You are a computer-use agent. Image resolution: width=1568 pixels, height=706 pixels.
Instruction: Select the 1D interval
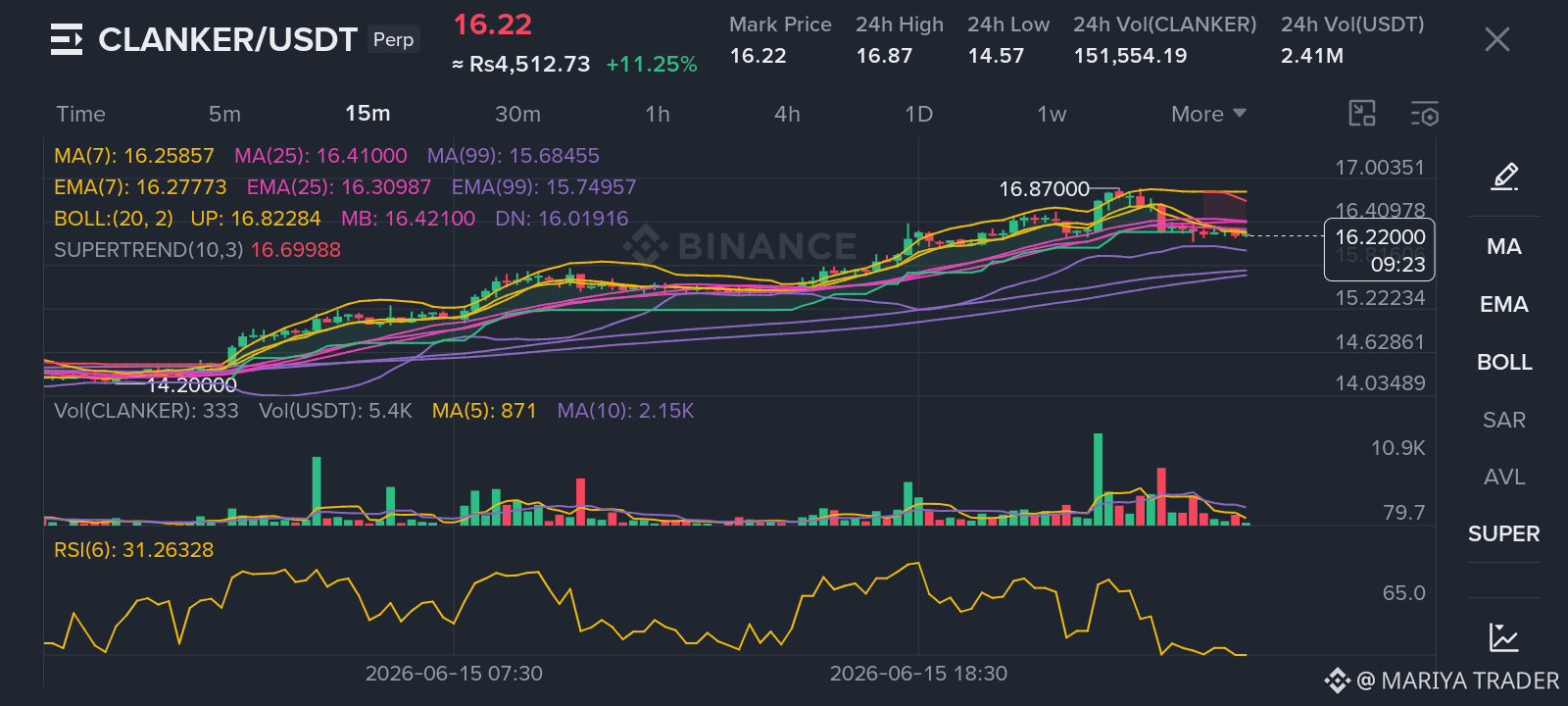918,114
